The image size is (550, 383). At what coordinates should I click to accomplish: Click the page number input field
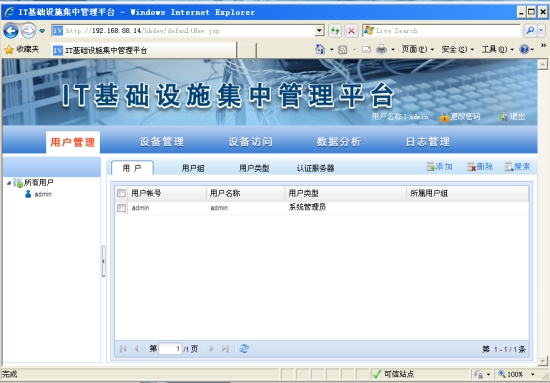pyautogui.click(x=170, y=349)
